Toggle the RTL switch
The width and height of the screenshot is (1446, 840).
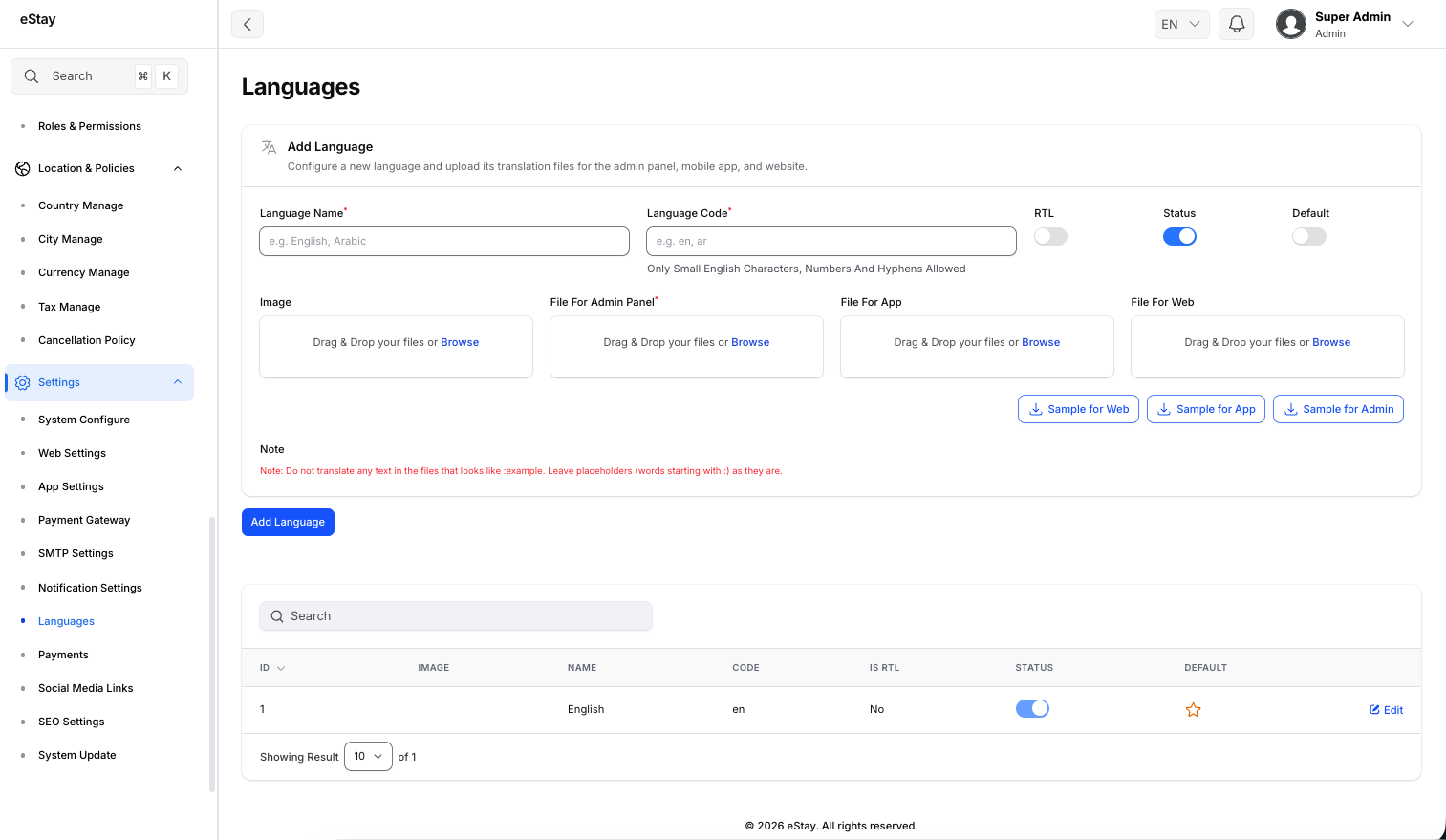1050,236
